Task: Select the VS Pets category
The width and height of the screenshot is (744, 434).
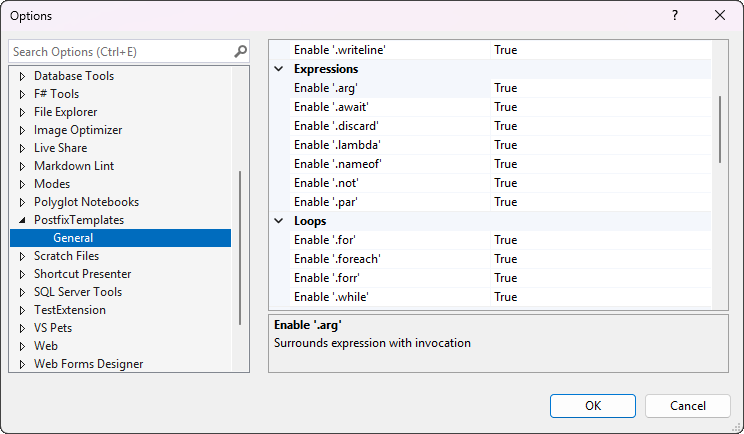Action: (x=52, y=328)
